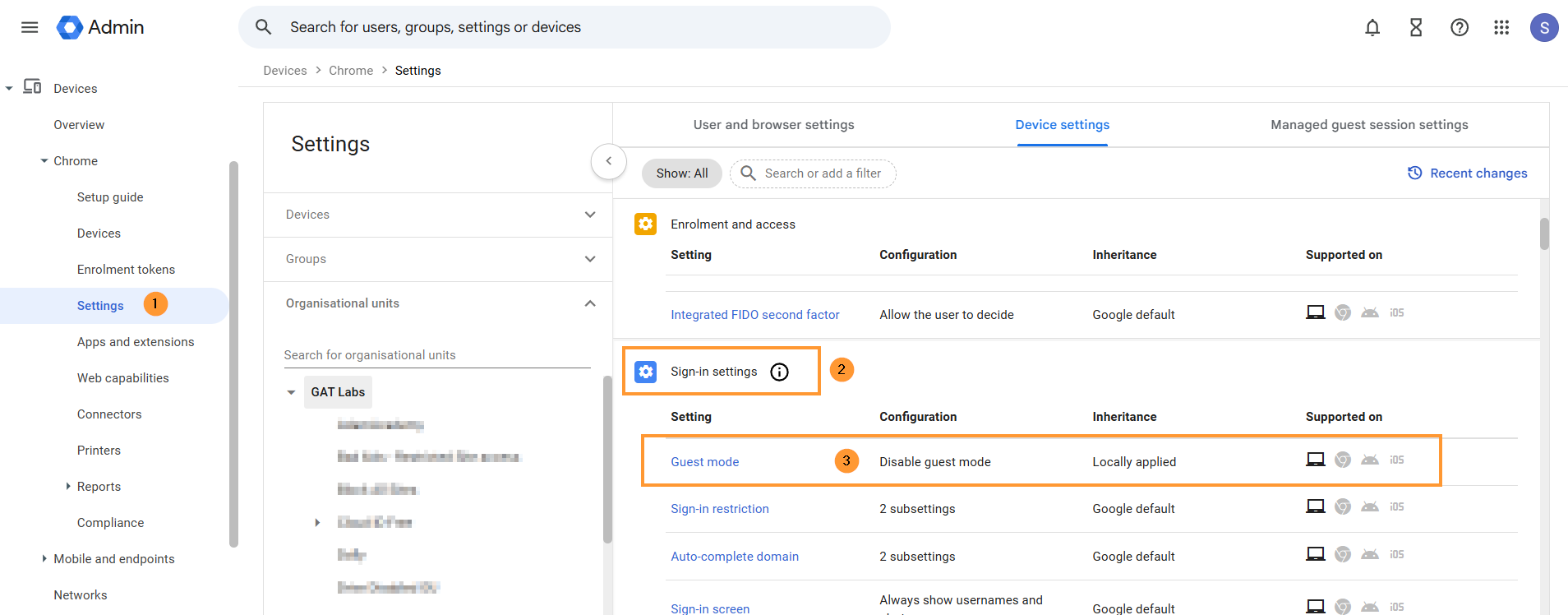This screenshot has width=1568, height=615.
Task: Open Apps and extensions in sidebar
Action: 136,342
